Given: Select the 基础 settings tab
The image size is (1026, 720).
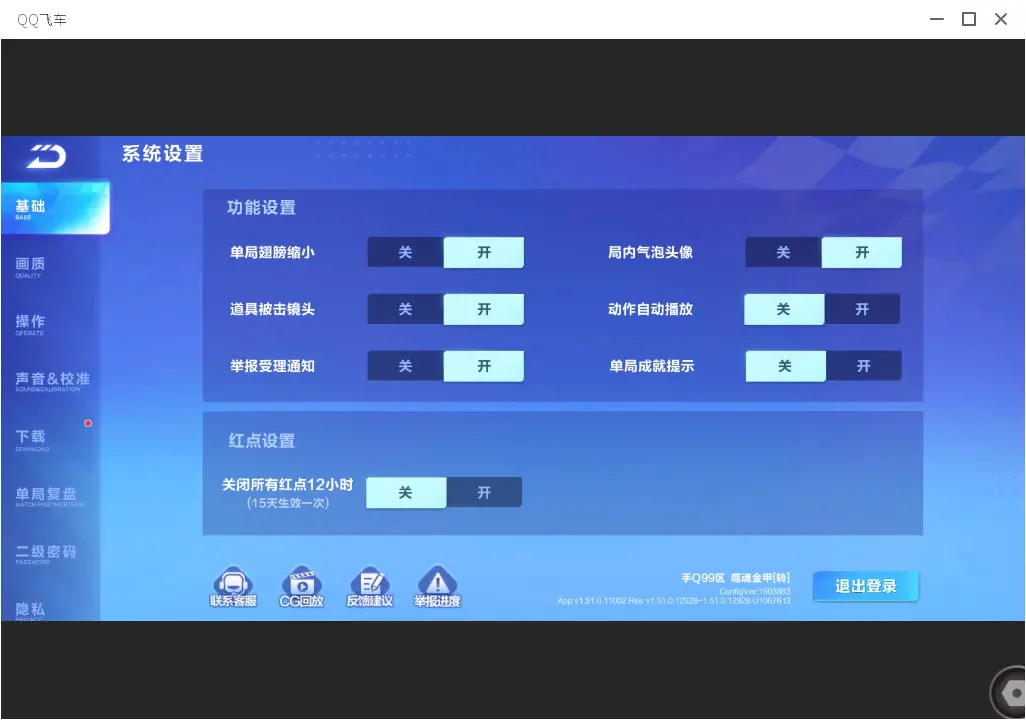Looking at the screenshot, I should click(55, 208).
